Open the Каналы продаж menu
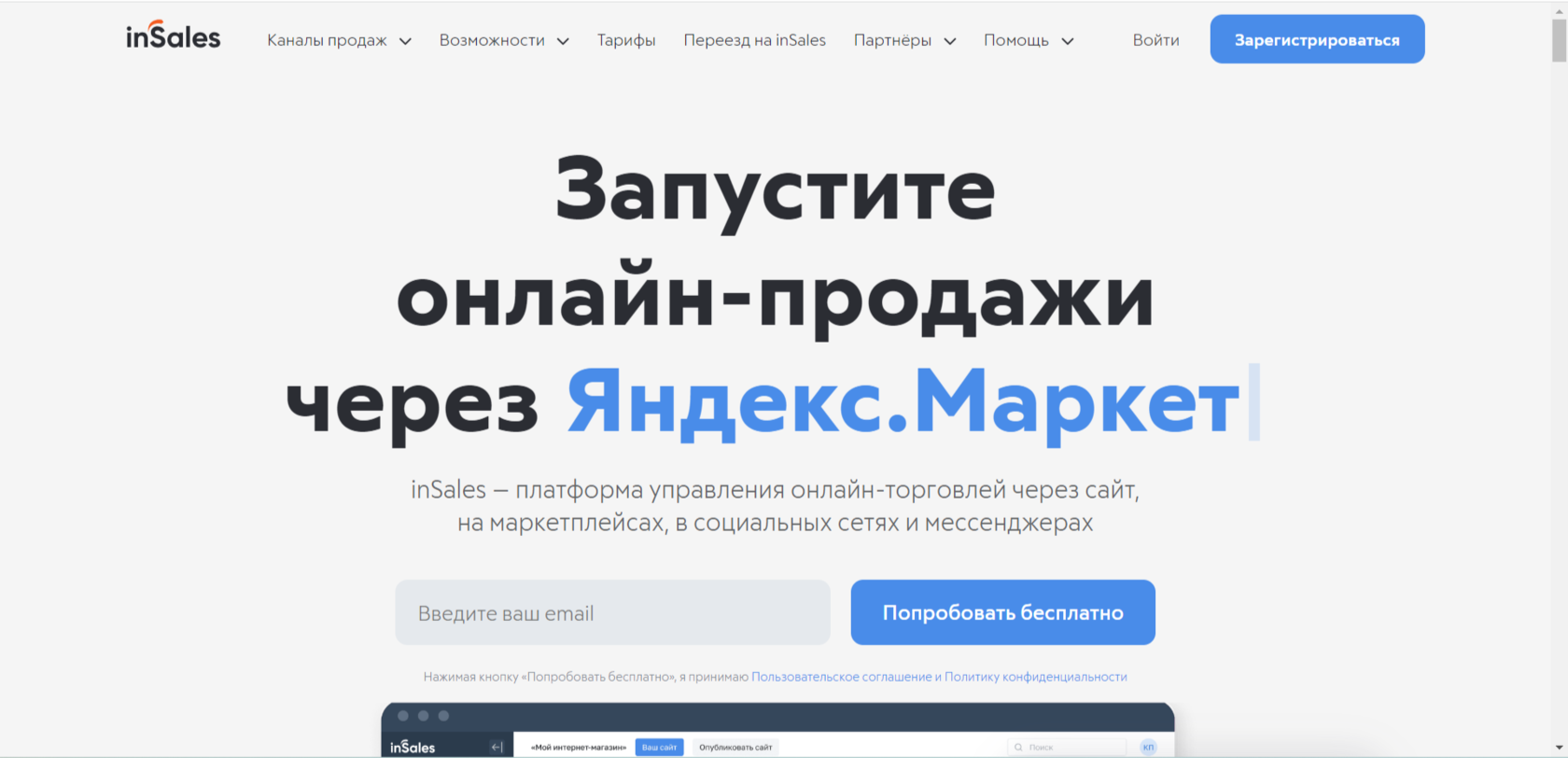Screen dimensions: 1568x758 click(327, 40)
